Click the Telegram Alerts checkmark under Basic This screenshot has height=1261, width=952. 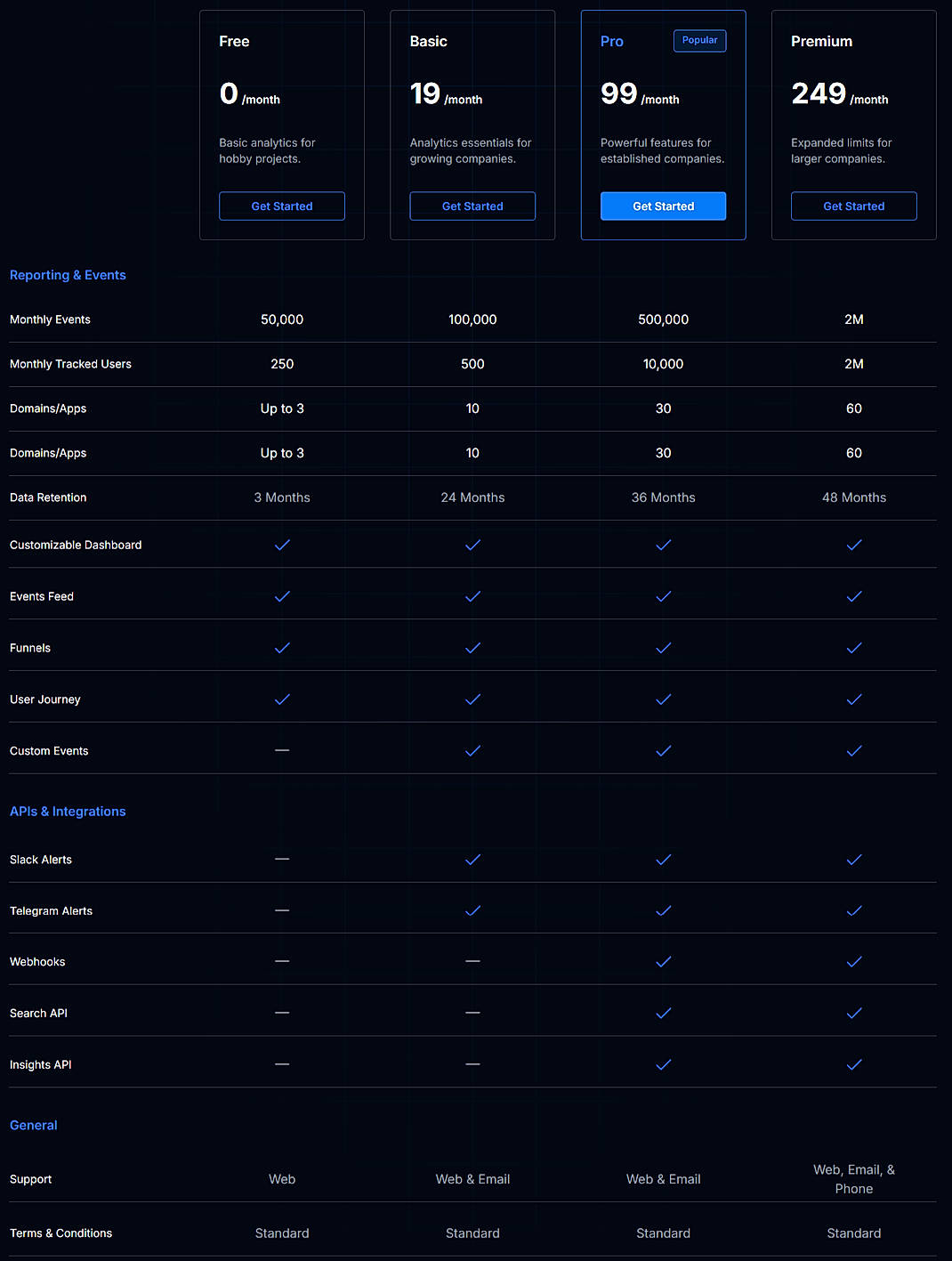click(x=472, y=910)
